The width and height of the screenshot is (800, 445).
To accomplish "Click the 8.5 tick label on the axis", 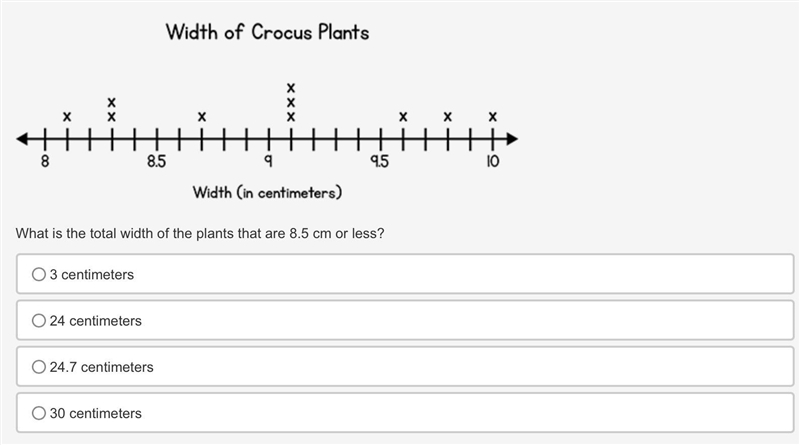I will [x=157, y=161].
